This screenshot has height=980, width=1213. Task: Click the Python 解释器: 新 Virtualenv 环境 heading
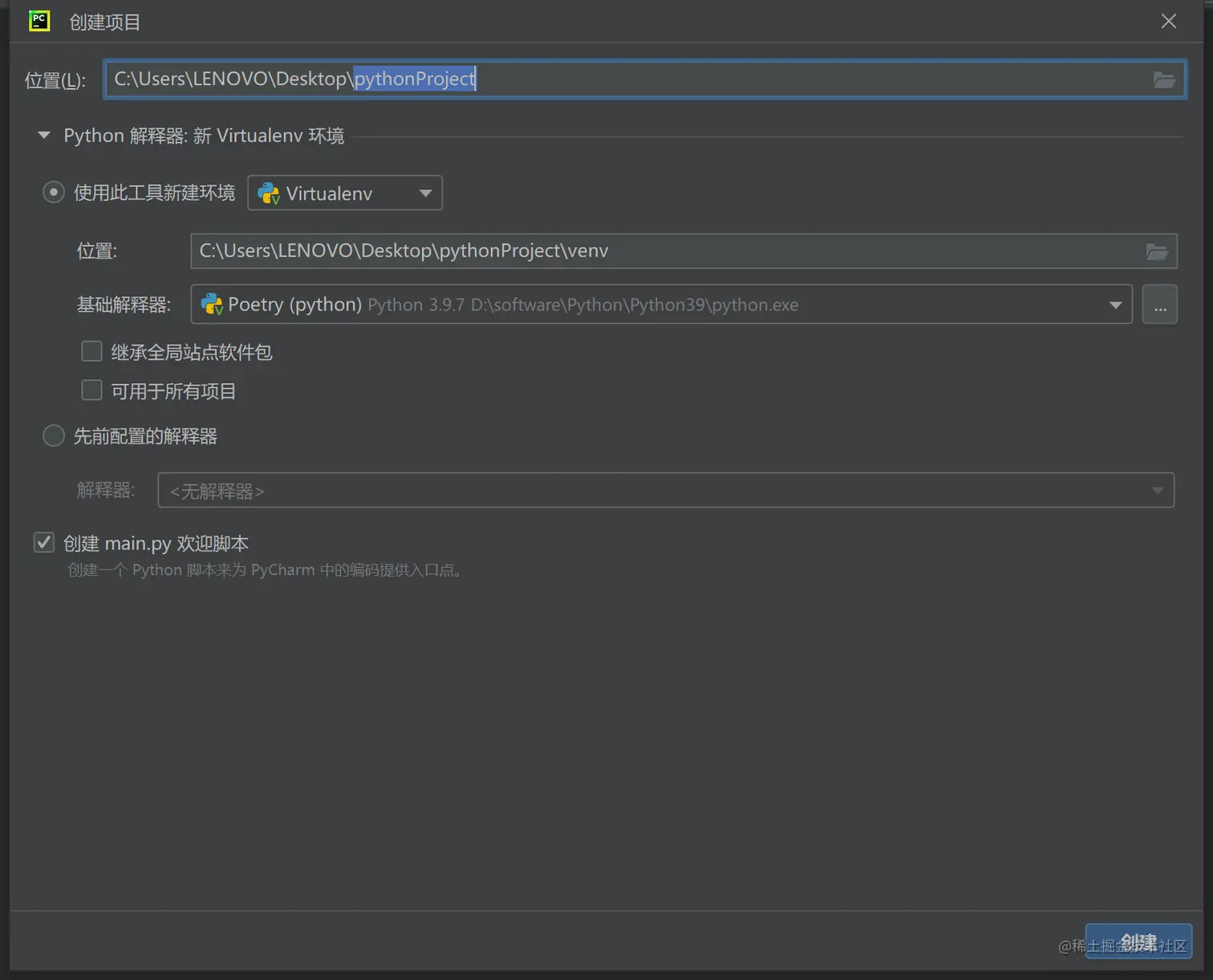(x=204, y=136)
